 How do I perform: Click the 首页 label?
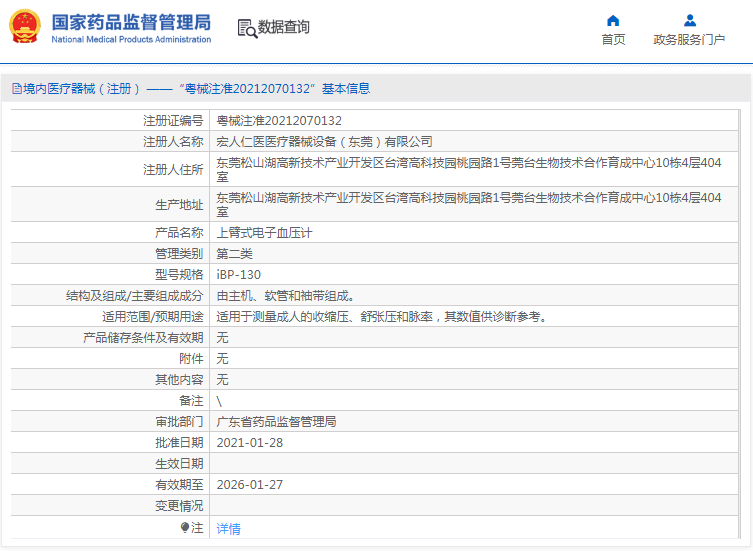[x=613, y=39]
